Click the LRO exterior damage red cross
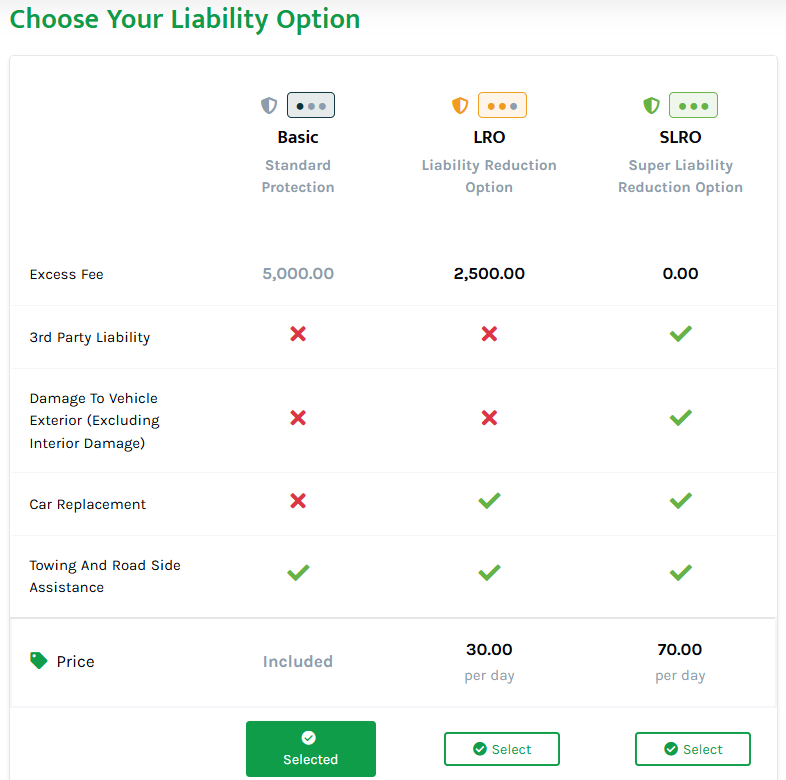Screen dimensions: 786x780 tap(489, 418)
